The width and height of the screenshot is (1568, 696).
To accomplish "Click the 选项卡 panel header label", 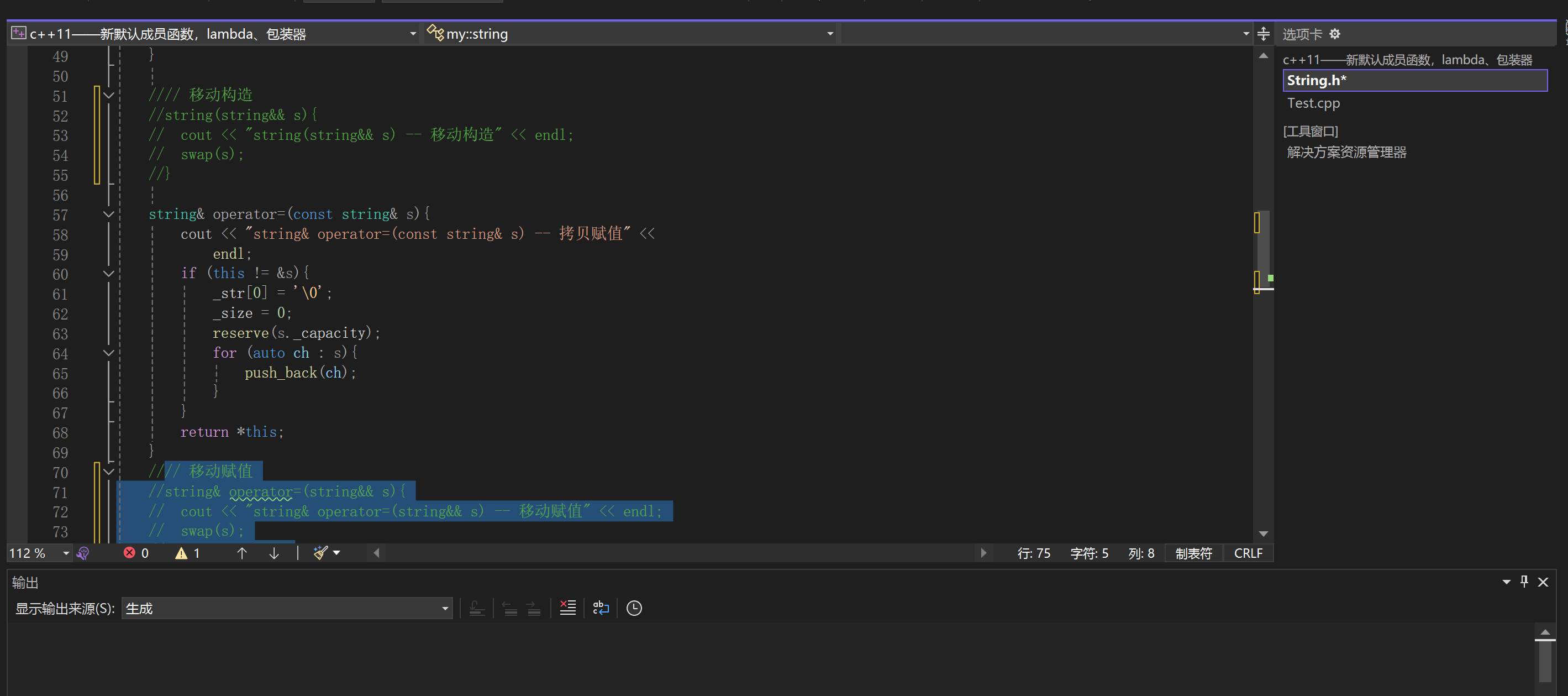I will pyautogui.click(x=1302, y=34).
